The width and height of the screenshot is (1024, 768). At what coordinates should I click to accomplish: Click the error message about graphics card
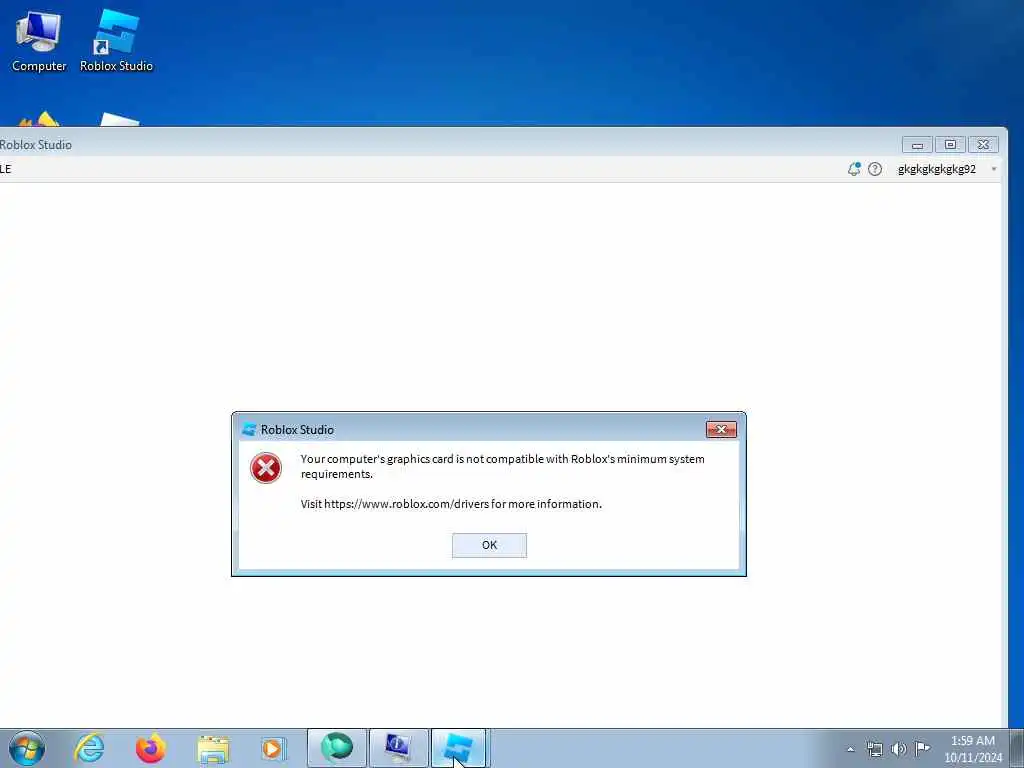click(502, 466)
